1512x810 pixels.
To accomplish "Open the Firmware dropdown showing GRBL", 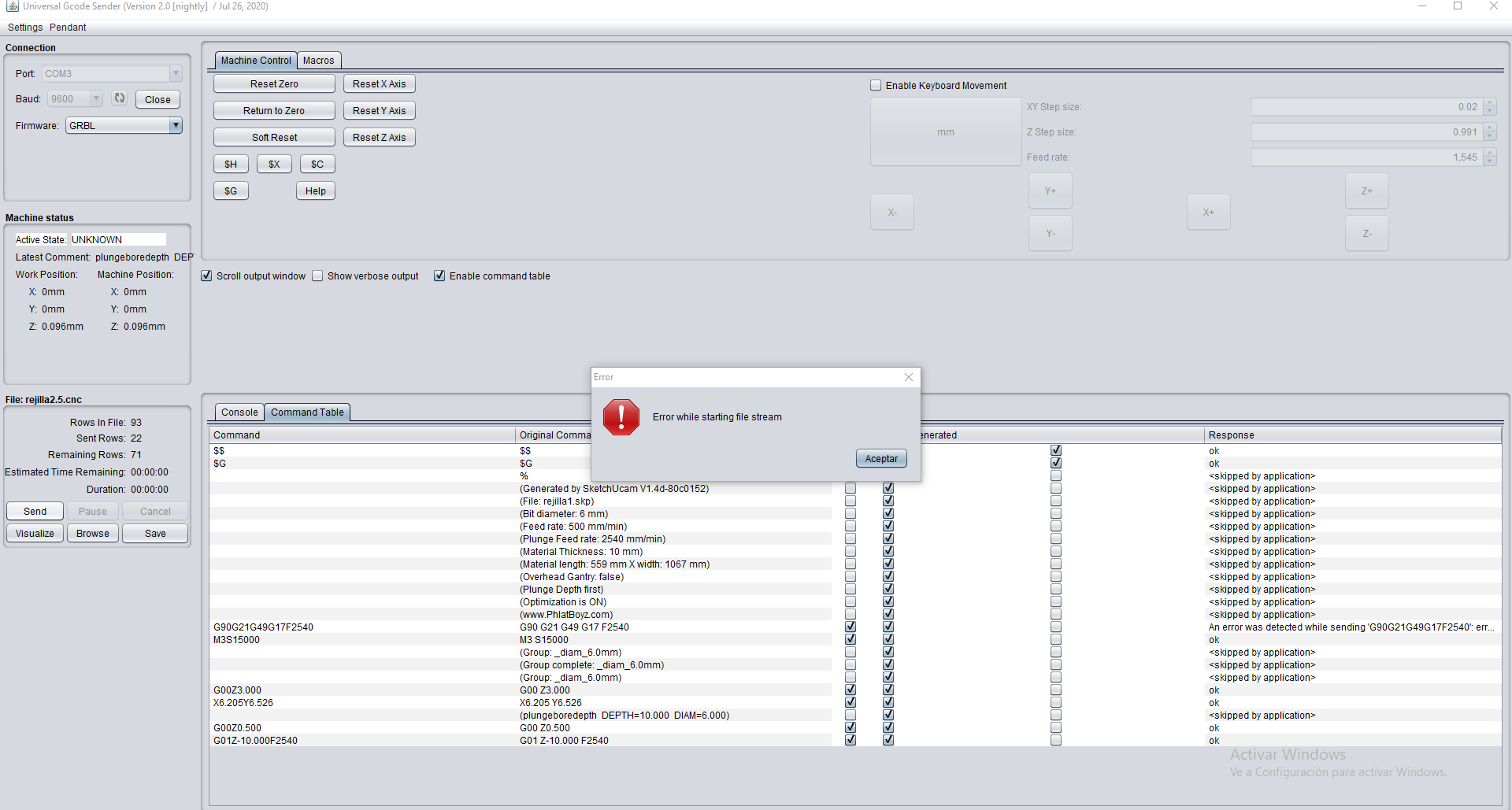I will pos(176,125).
